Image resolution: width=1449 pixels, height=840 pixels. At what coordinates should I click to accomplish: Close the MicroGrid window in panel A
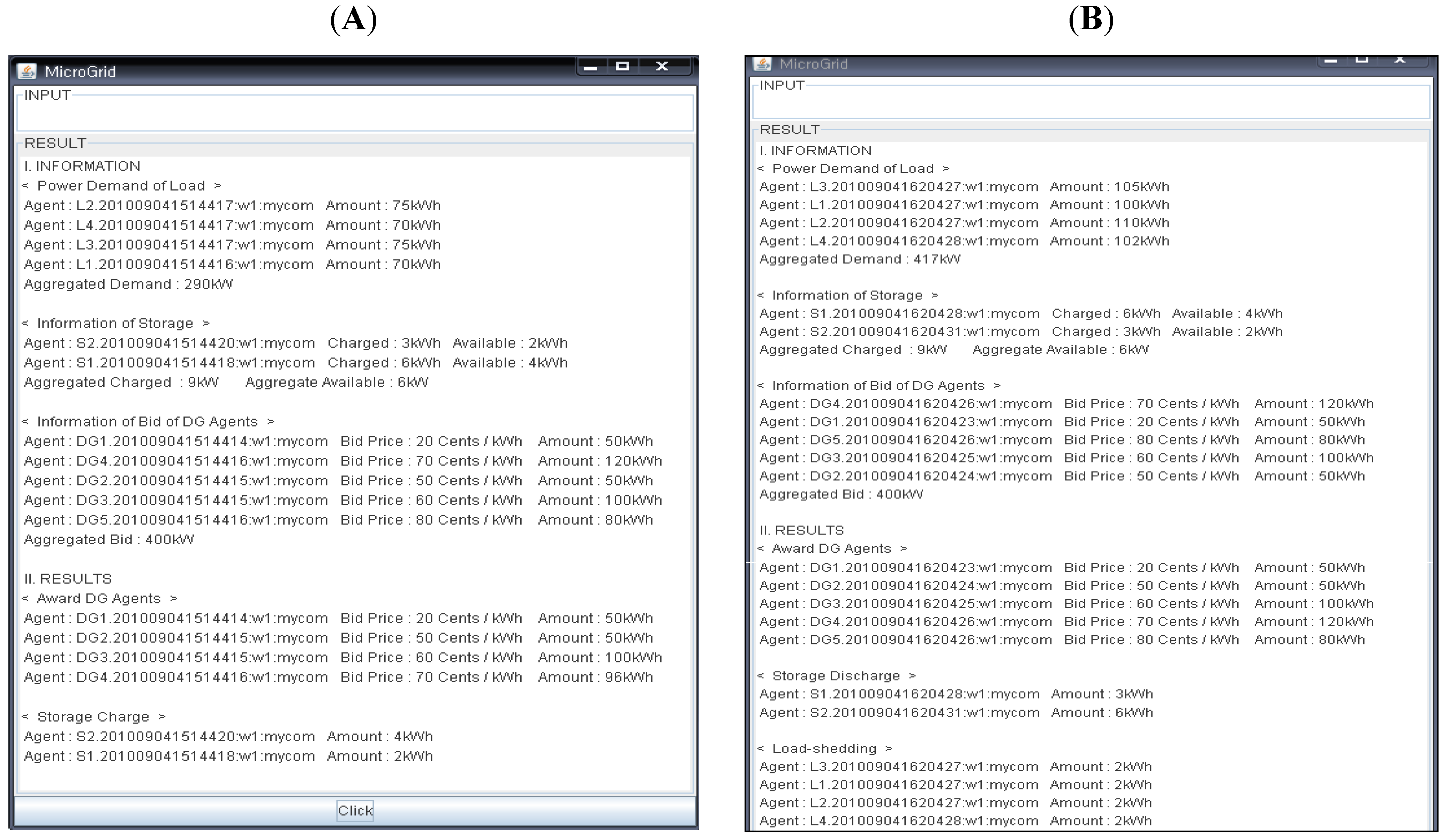[x=662, y=66]
